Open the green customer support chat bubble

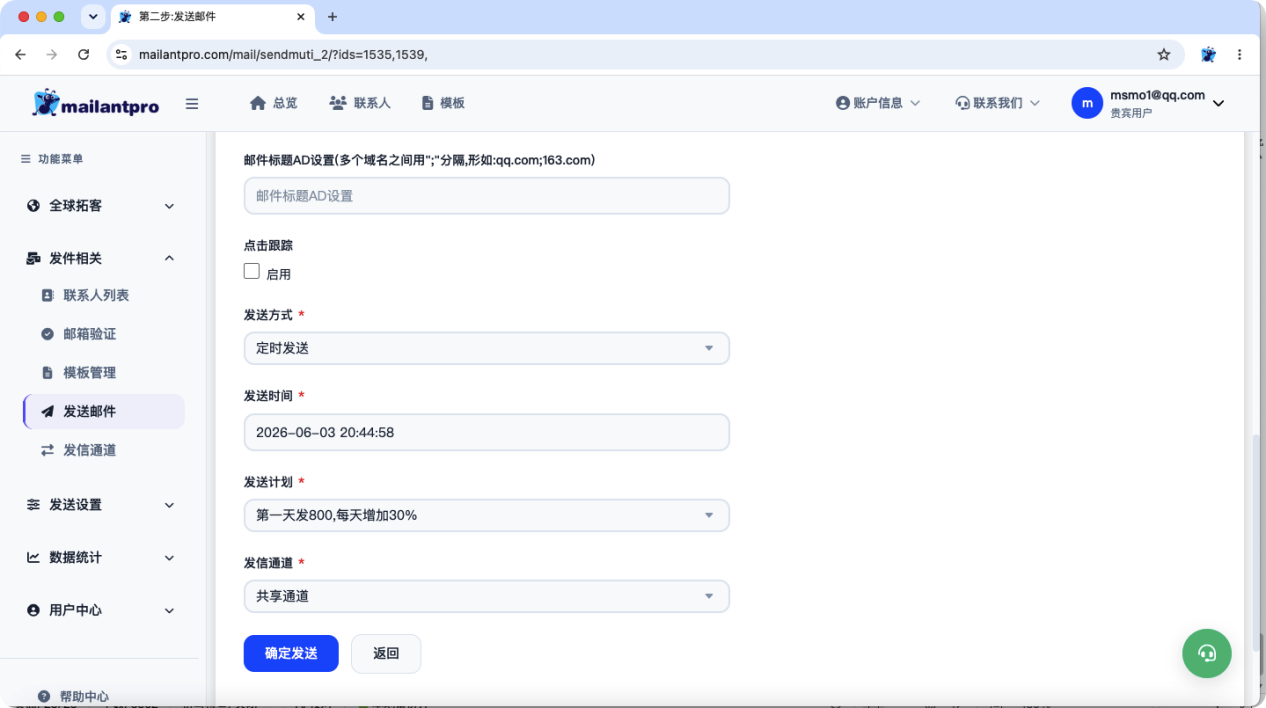tap(1207, 654)
